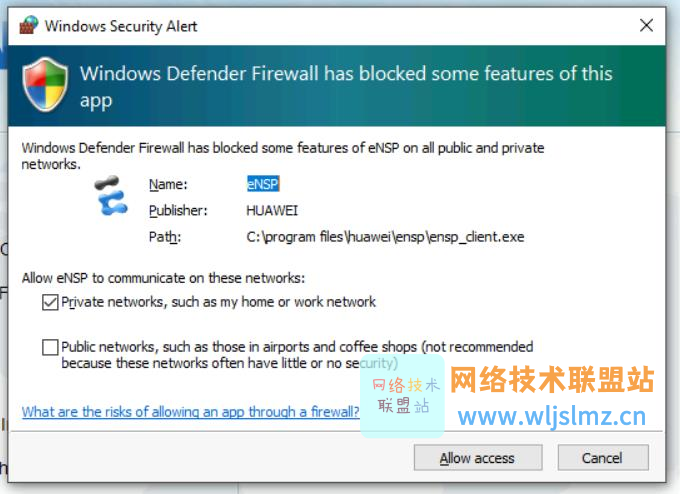
Task: Enable the Private networks checkbox
Action: coord(50,302)
